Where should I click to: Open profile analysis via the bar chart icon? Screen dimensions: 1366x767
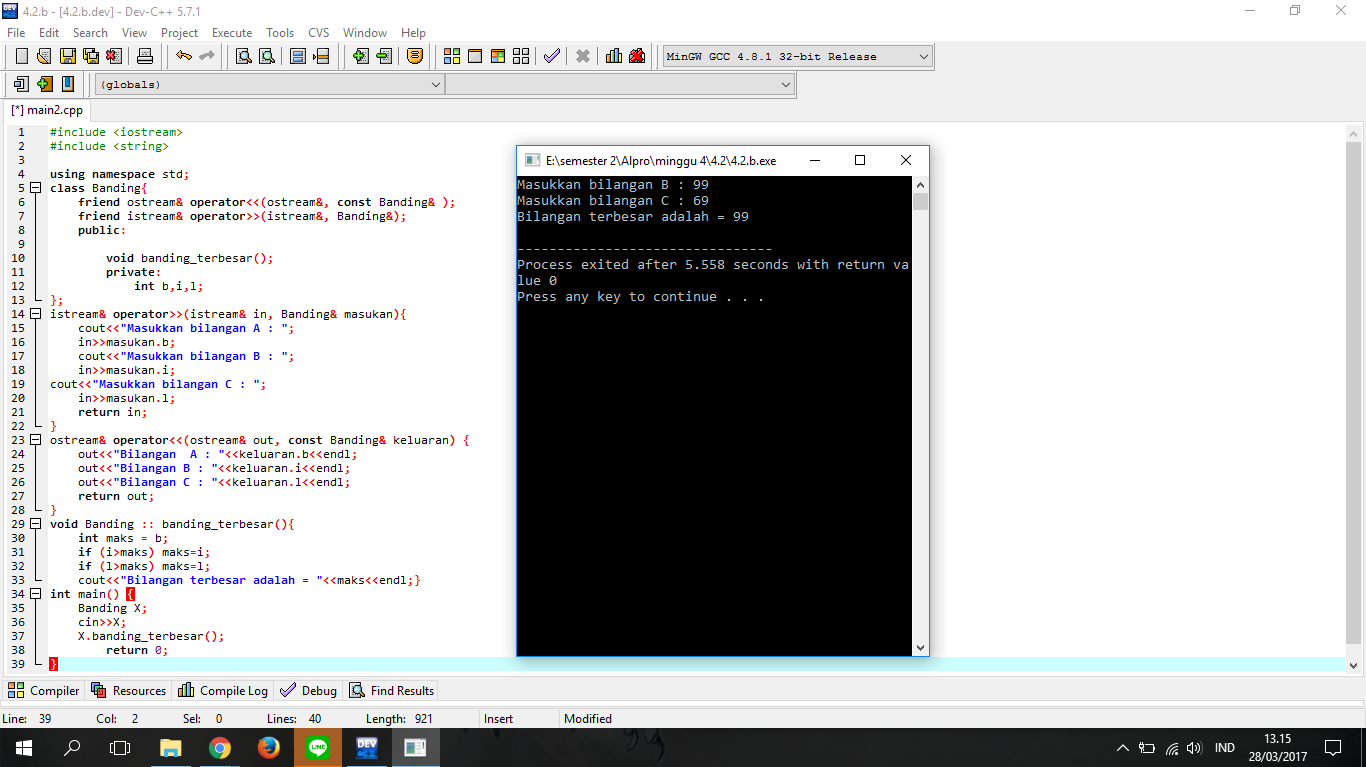[x=614, y=56]
